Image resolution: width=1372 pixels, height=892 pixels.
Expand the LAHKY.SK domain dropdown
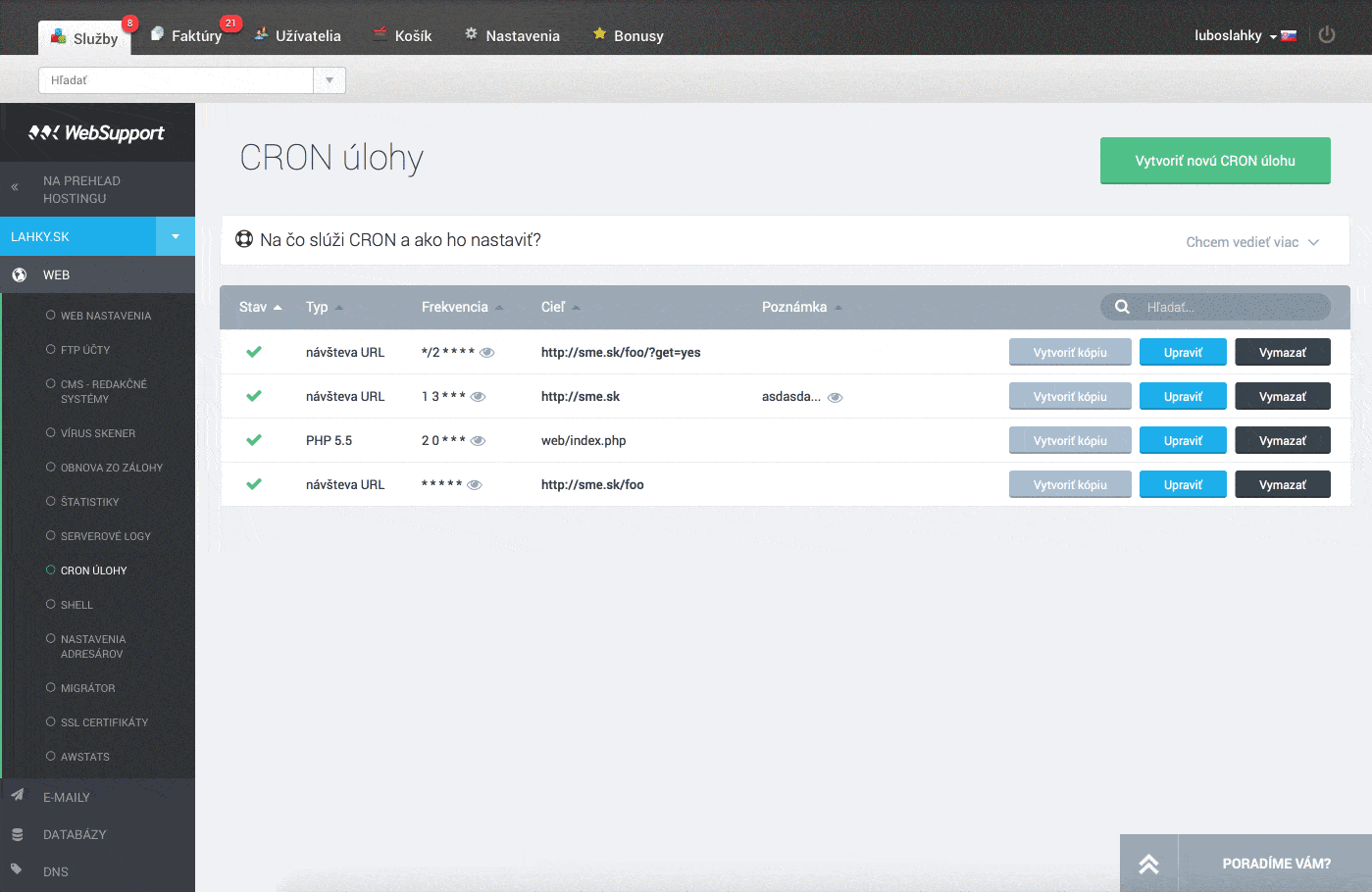pos(176,236)
